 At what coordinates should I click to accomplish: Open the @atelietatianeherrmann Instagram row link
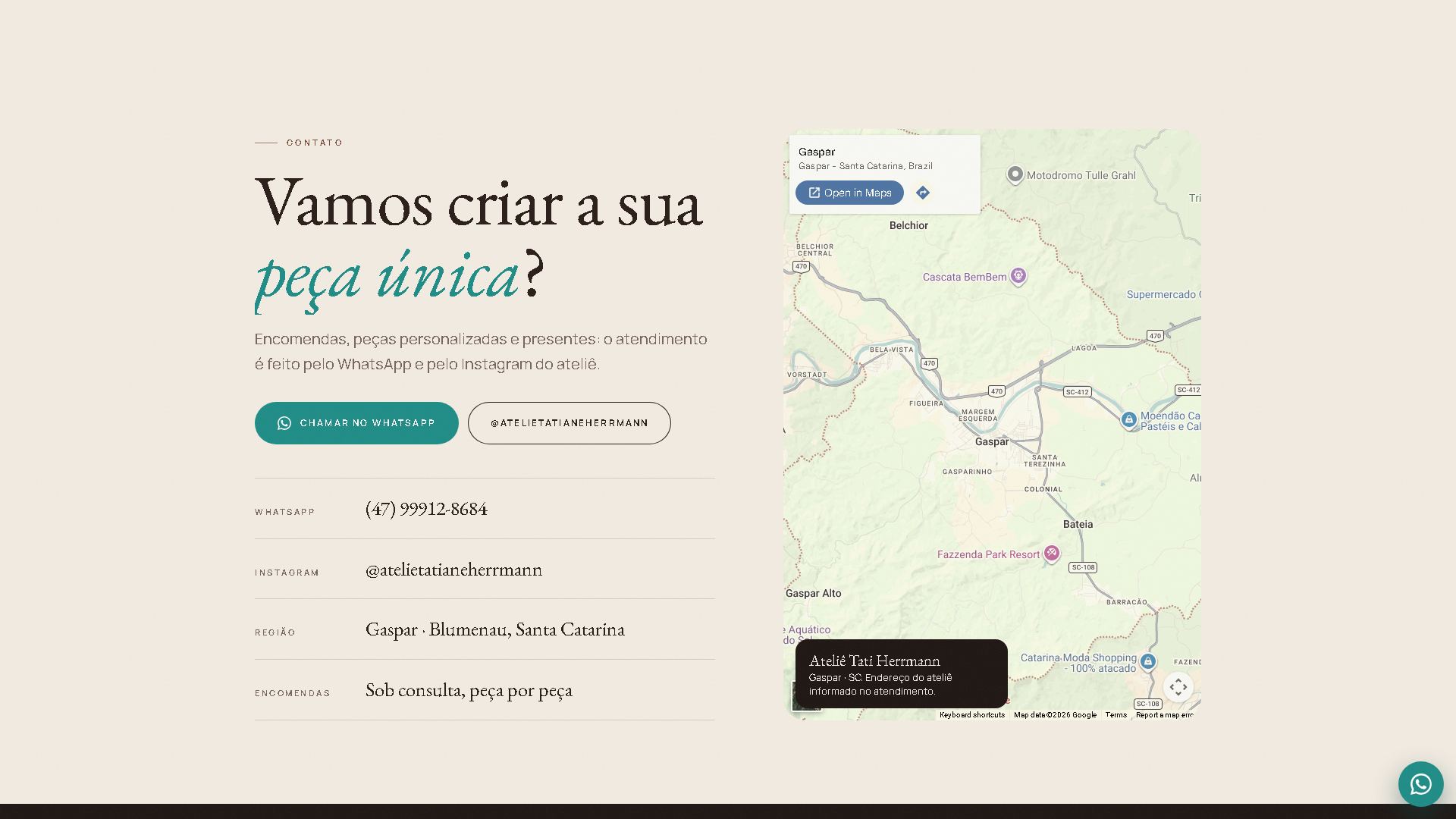453,570
